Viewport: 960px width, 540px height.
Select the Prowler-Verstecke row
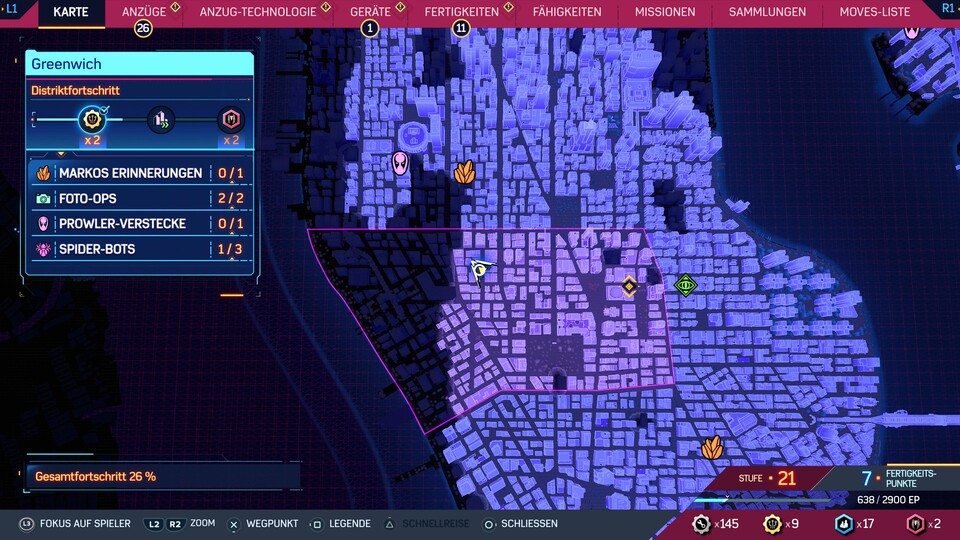pos(141,223)
